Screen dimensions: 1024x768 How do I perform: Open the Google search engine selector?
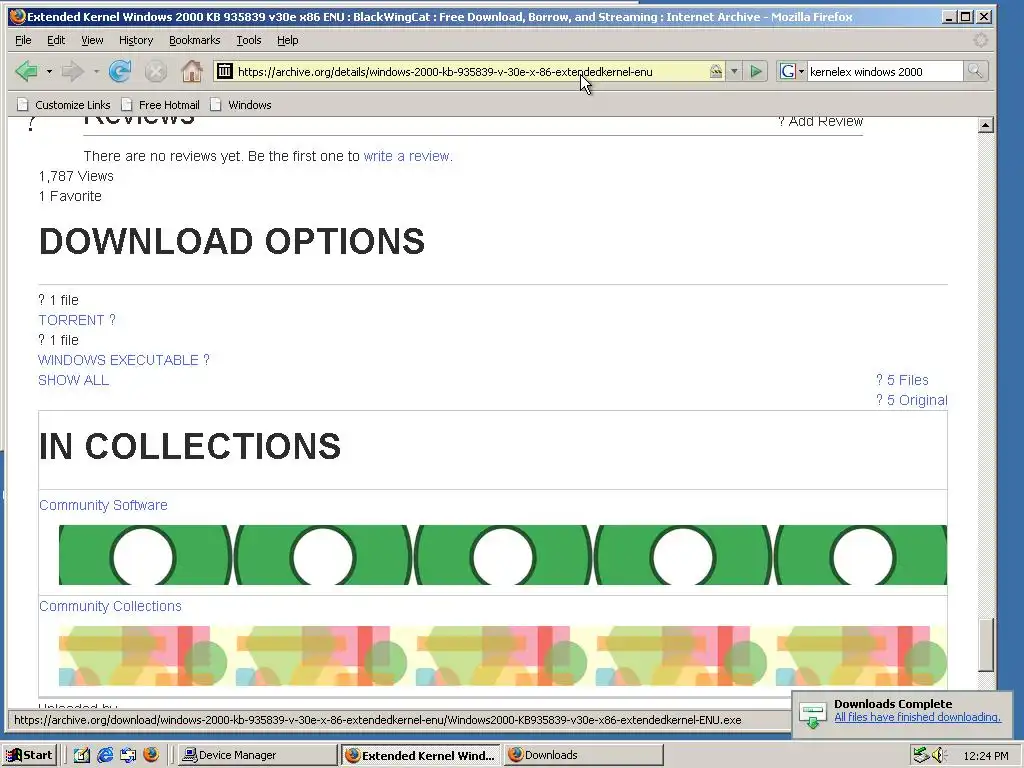coord(792,71)
